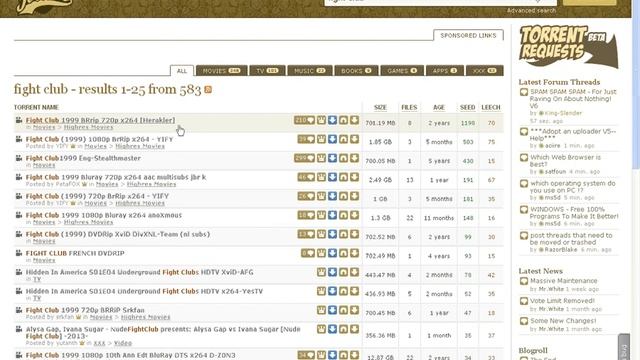Open 'Vote Limit Removed!' news item

click(562, 301)
